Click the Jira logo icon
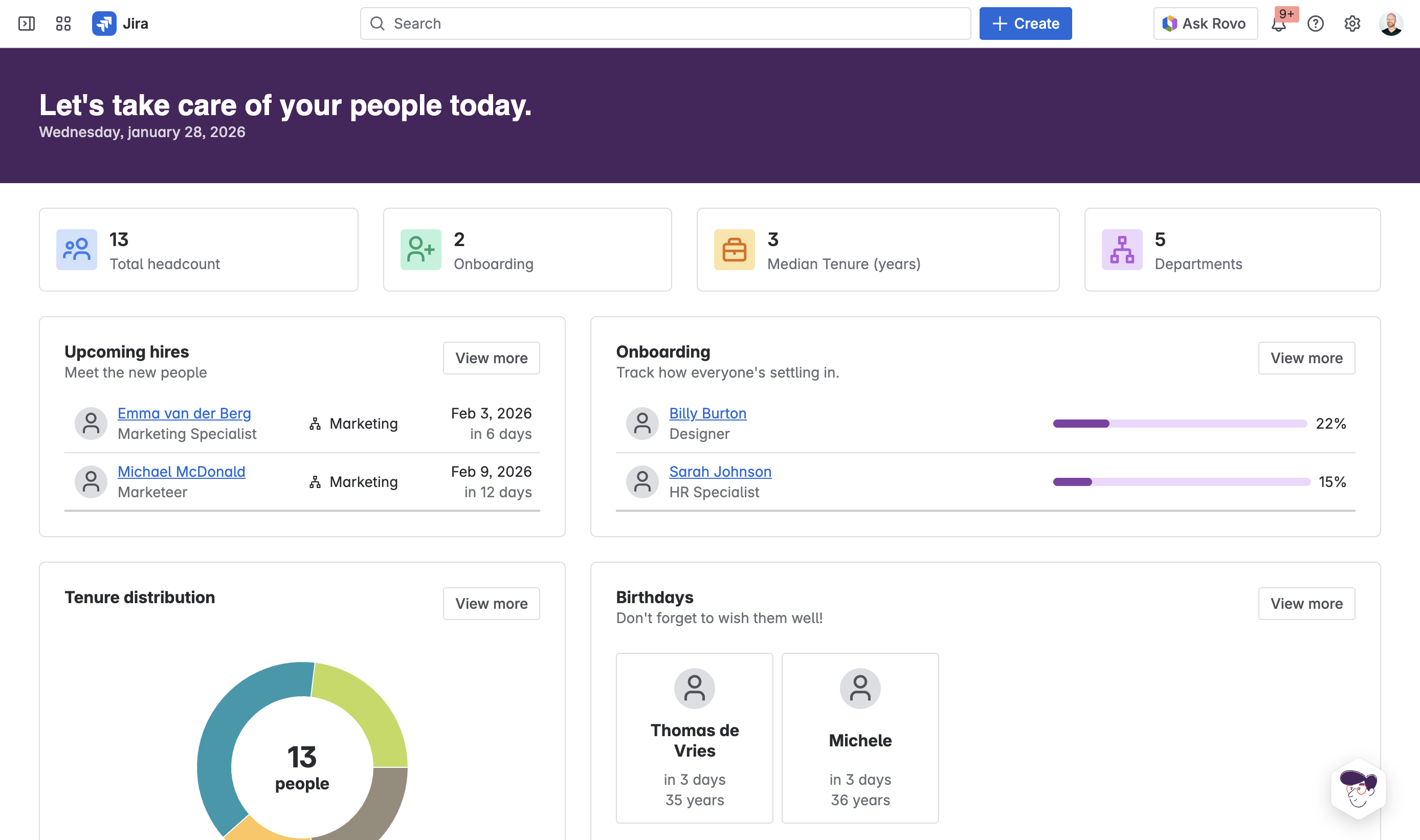Image resolution: width=1420 pixels, height=840 pixels. pos(104,24)
